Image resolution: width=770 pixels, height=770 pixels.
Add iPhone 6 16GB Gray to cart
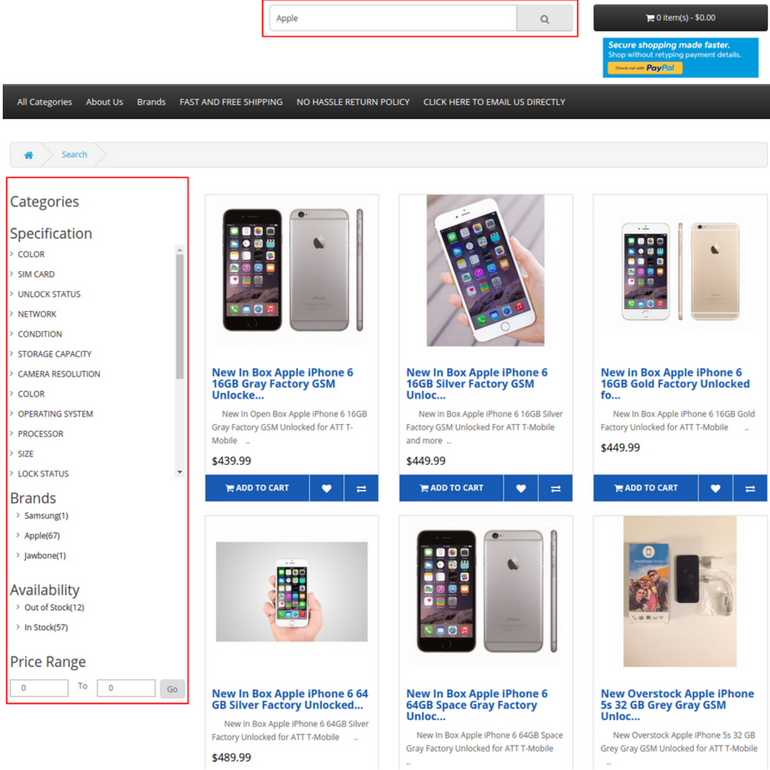pyautogui.click(x=257, y=488)
